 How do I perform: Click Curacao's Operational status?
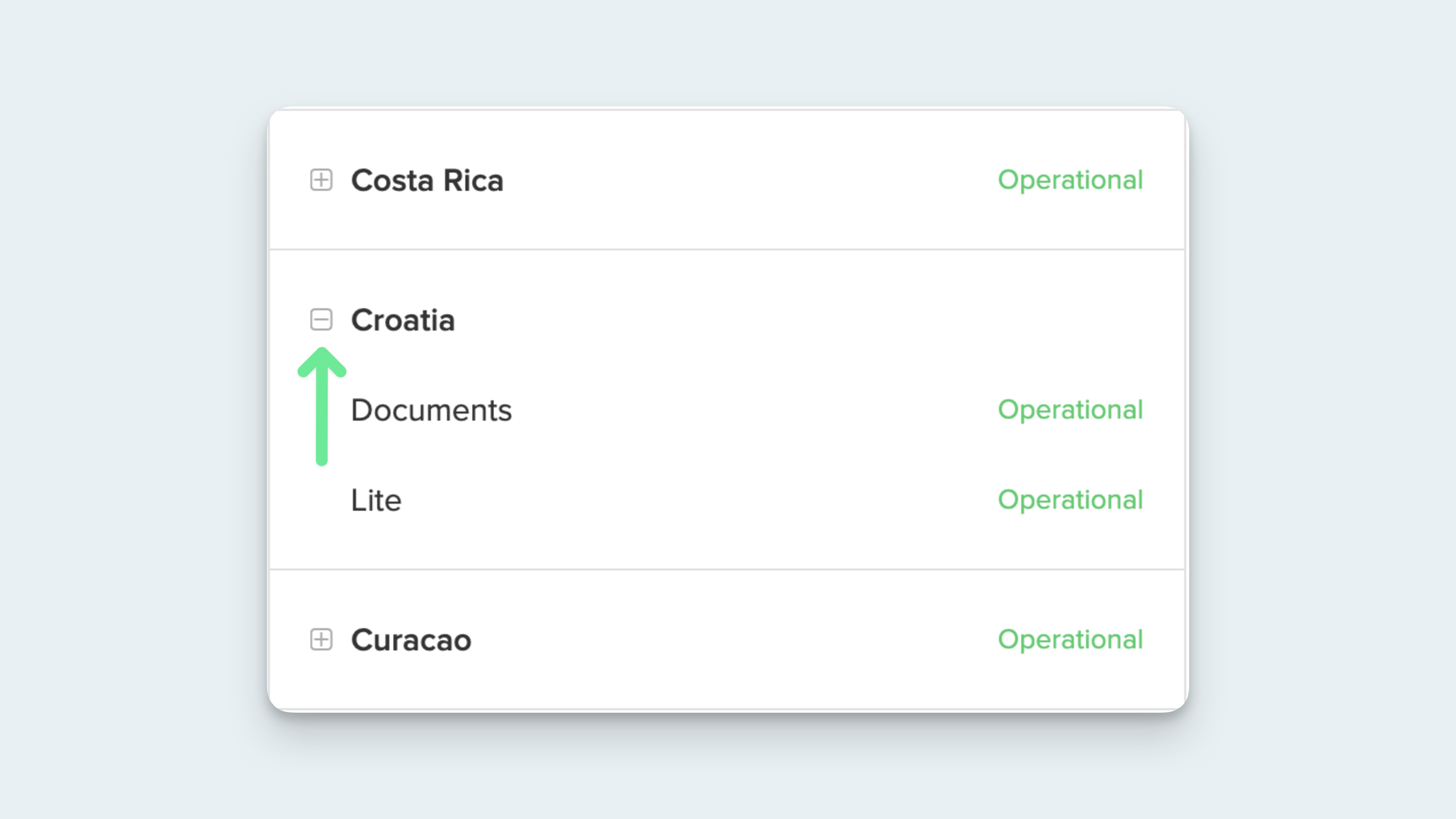[x=1070, y=640]
